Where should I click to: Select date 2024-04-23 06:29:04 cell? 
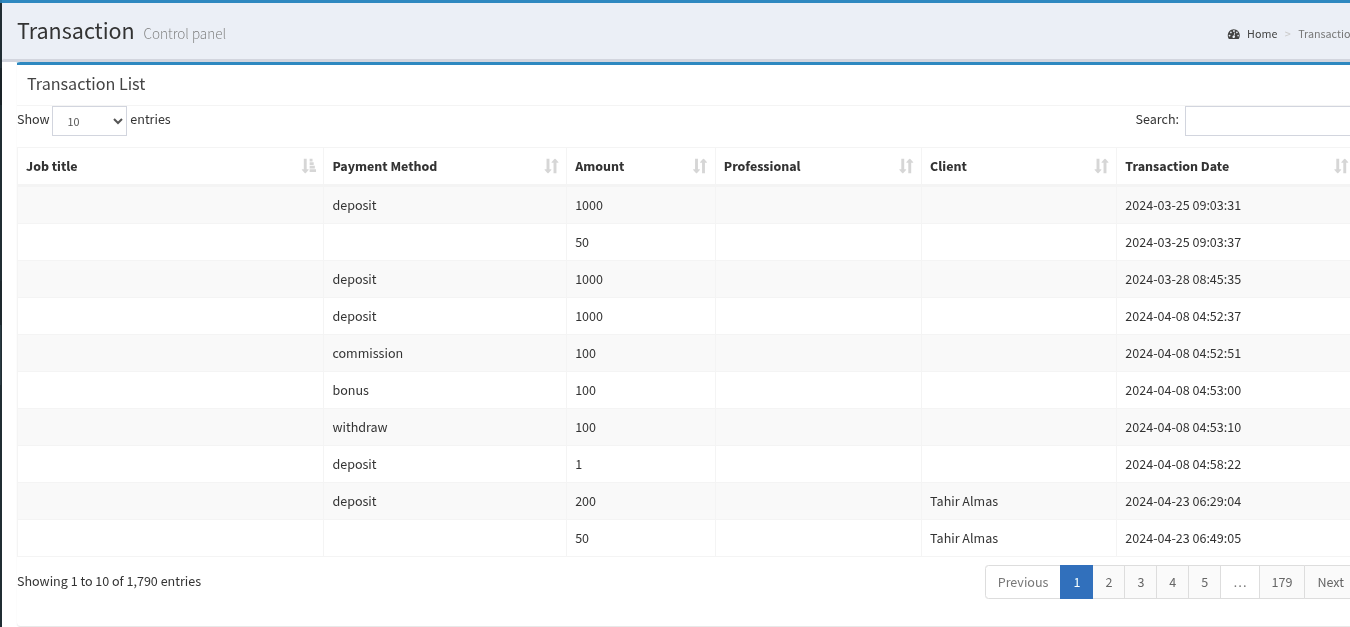pos(1233,501)
